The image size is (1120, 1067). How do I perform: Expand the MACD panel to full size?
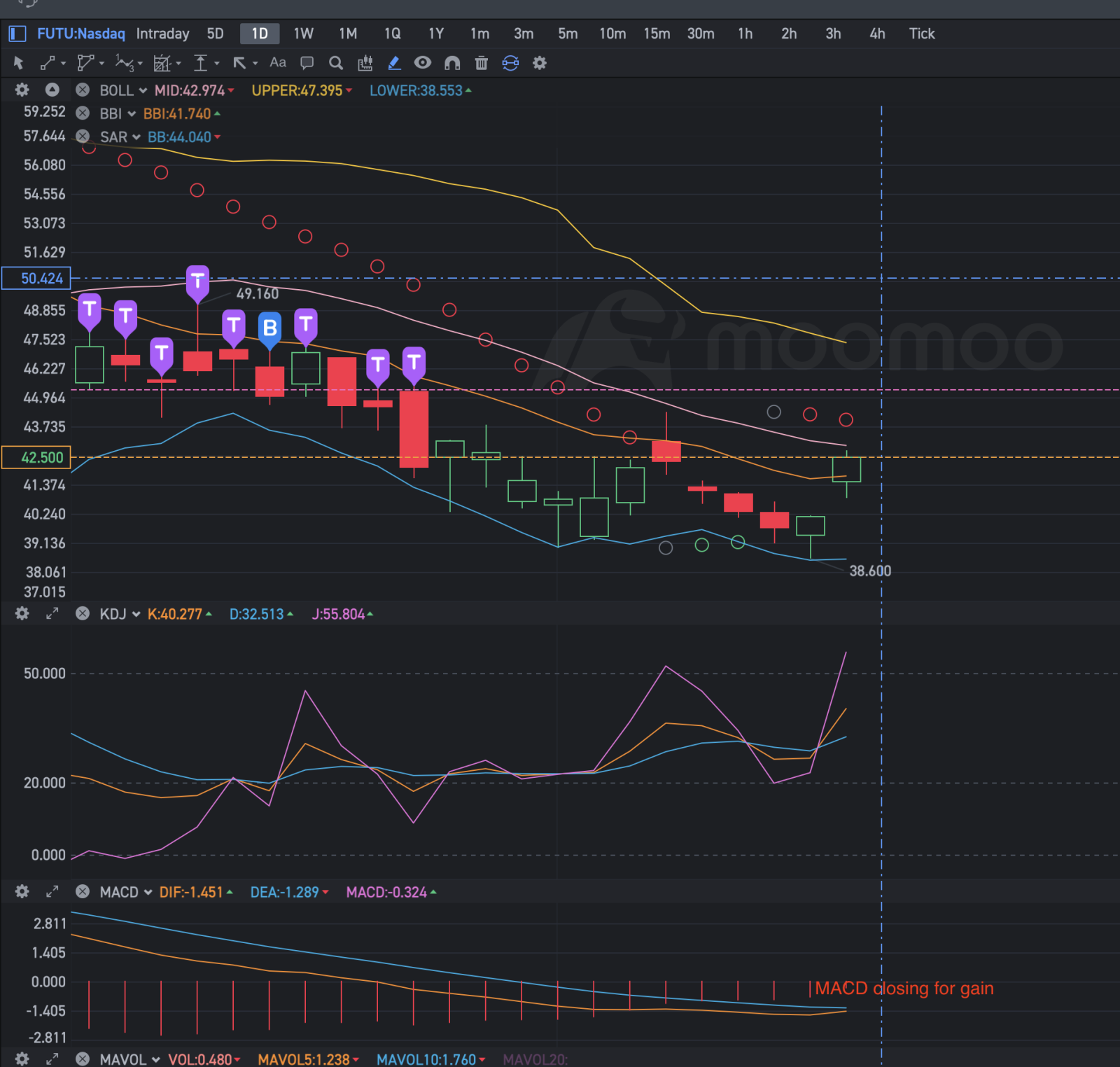click(x=52, y=892)
